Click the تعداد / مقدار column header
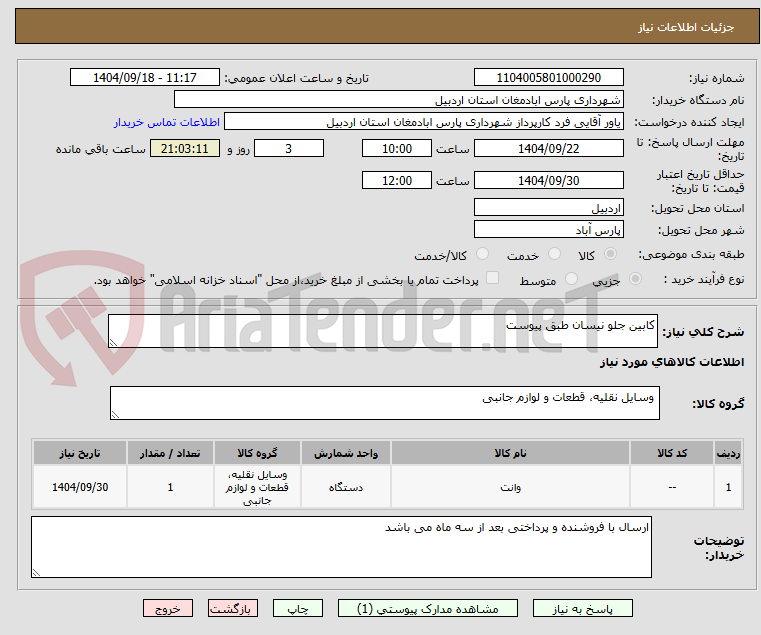 pyautogui.click(x=170, y=453)
